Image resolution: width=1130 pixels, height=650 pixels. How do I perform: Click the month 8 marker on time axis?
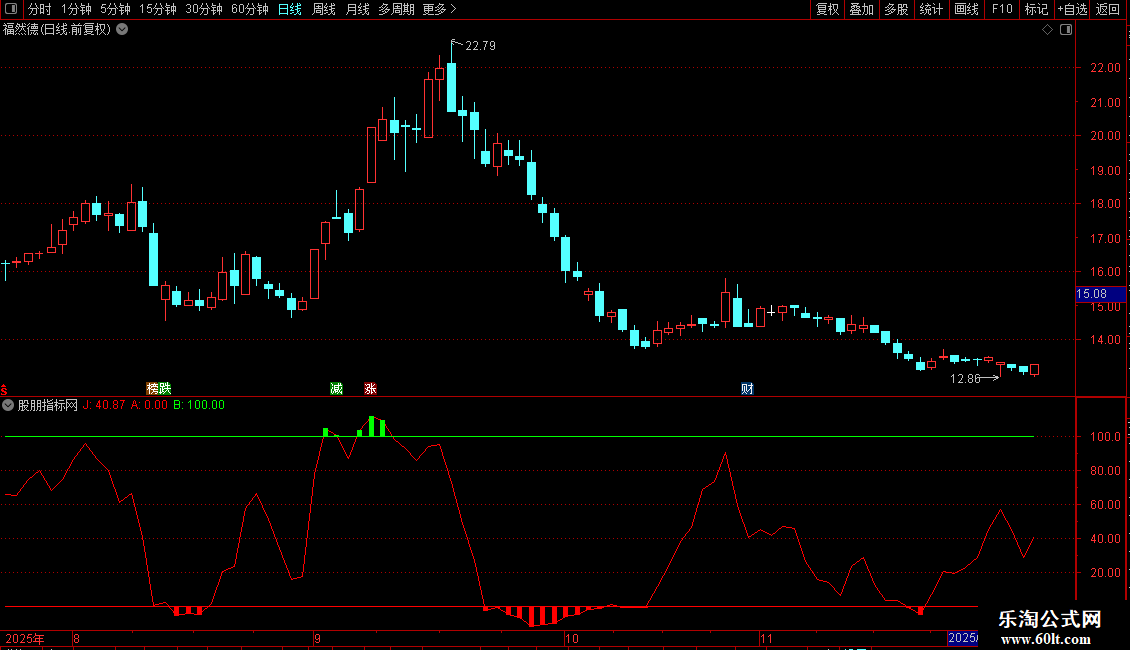[x=76, y=638]
